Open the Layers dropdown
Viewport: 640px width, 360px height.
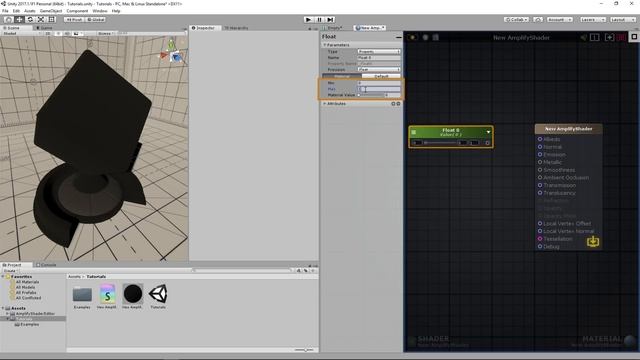click(592, 20)
